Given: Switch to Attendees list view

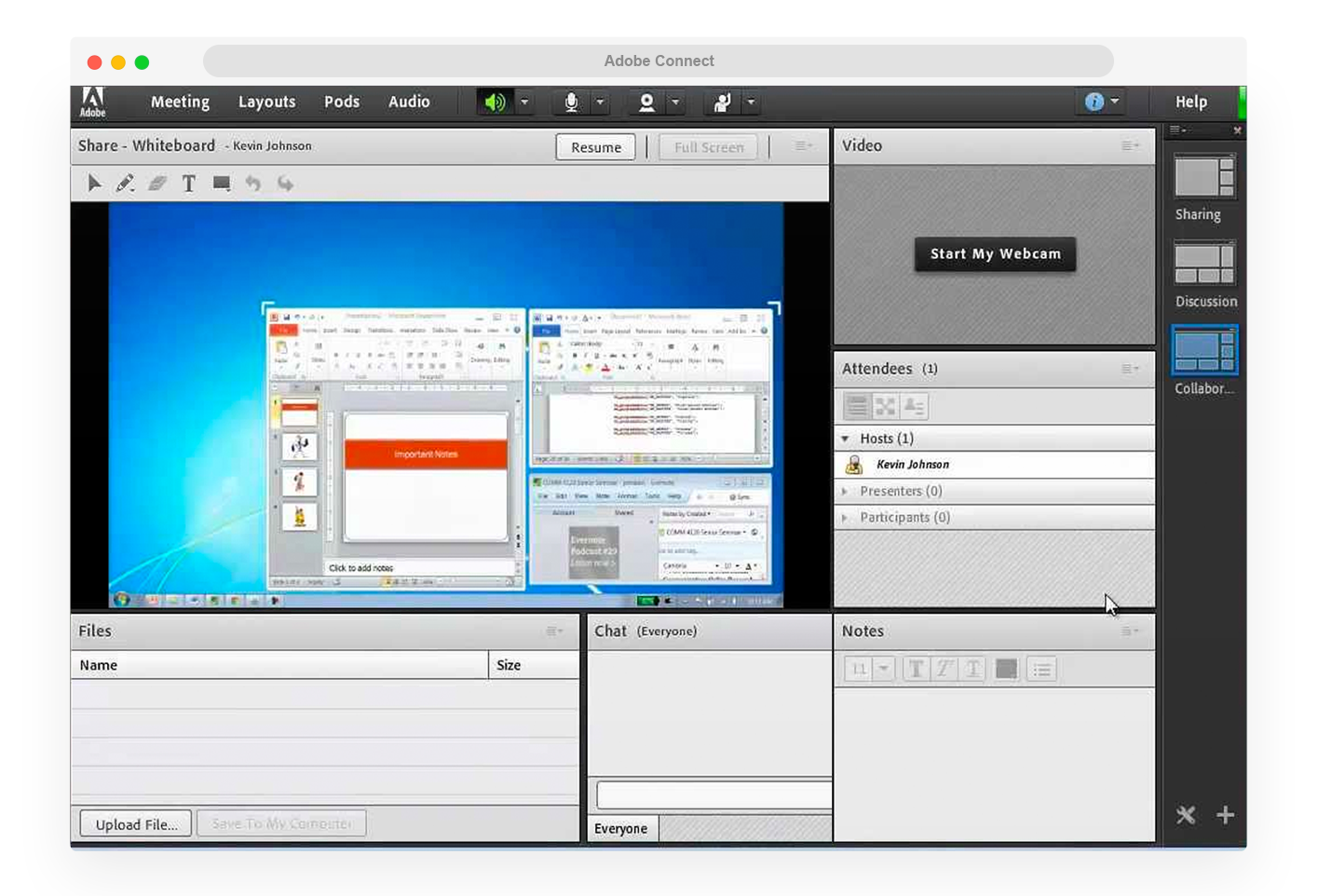Looking at the screenshot, I should tap(857, 406).
